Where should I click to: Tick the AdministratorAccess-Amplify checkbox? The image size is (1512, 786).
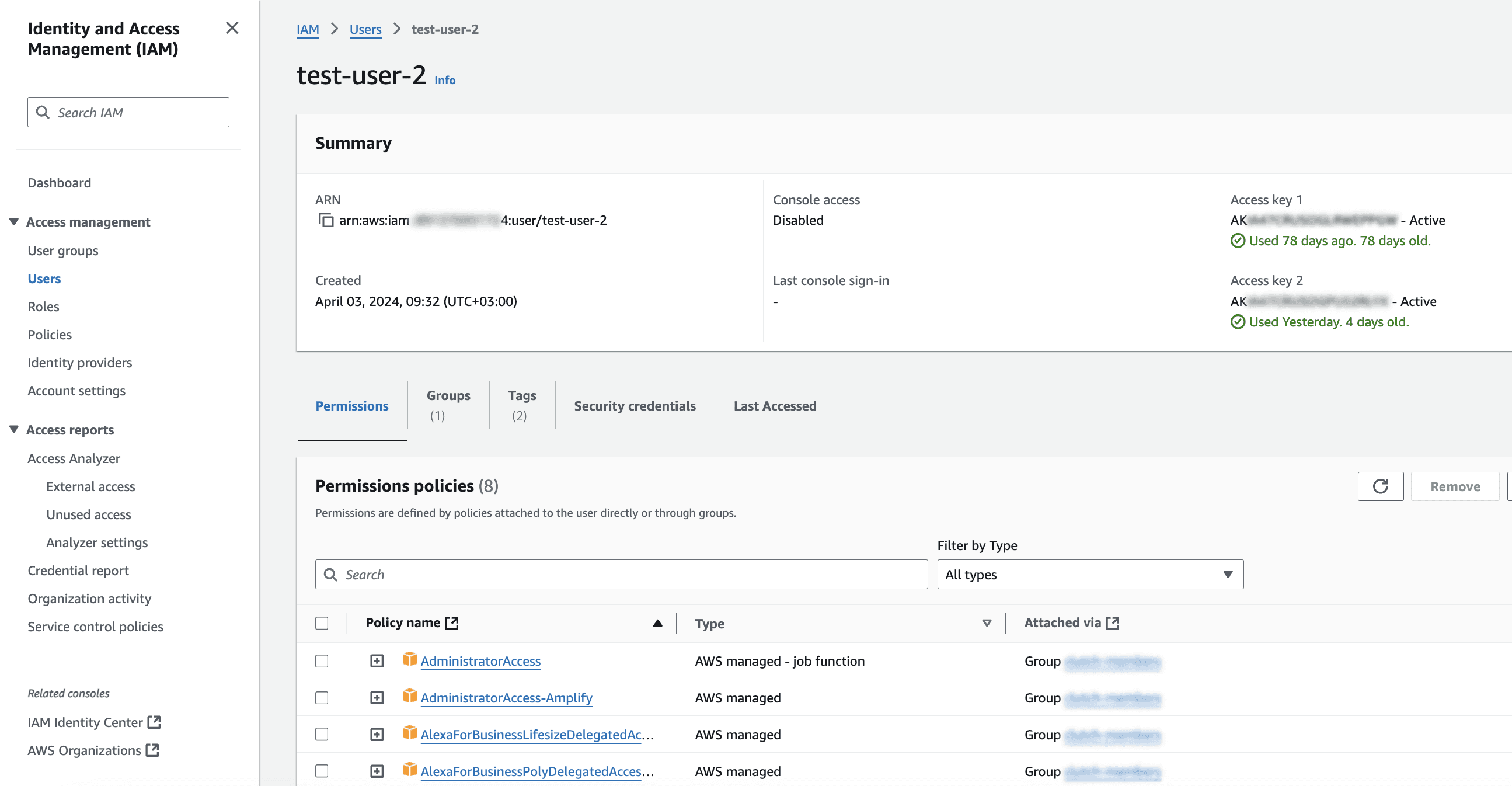click(322, 697)
